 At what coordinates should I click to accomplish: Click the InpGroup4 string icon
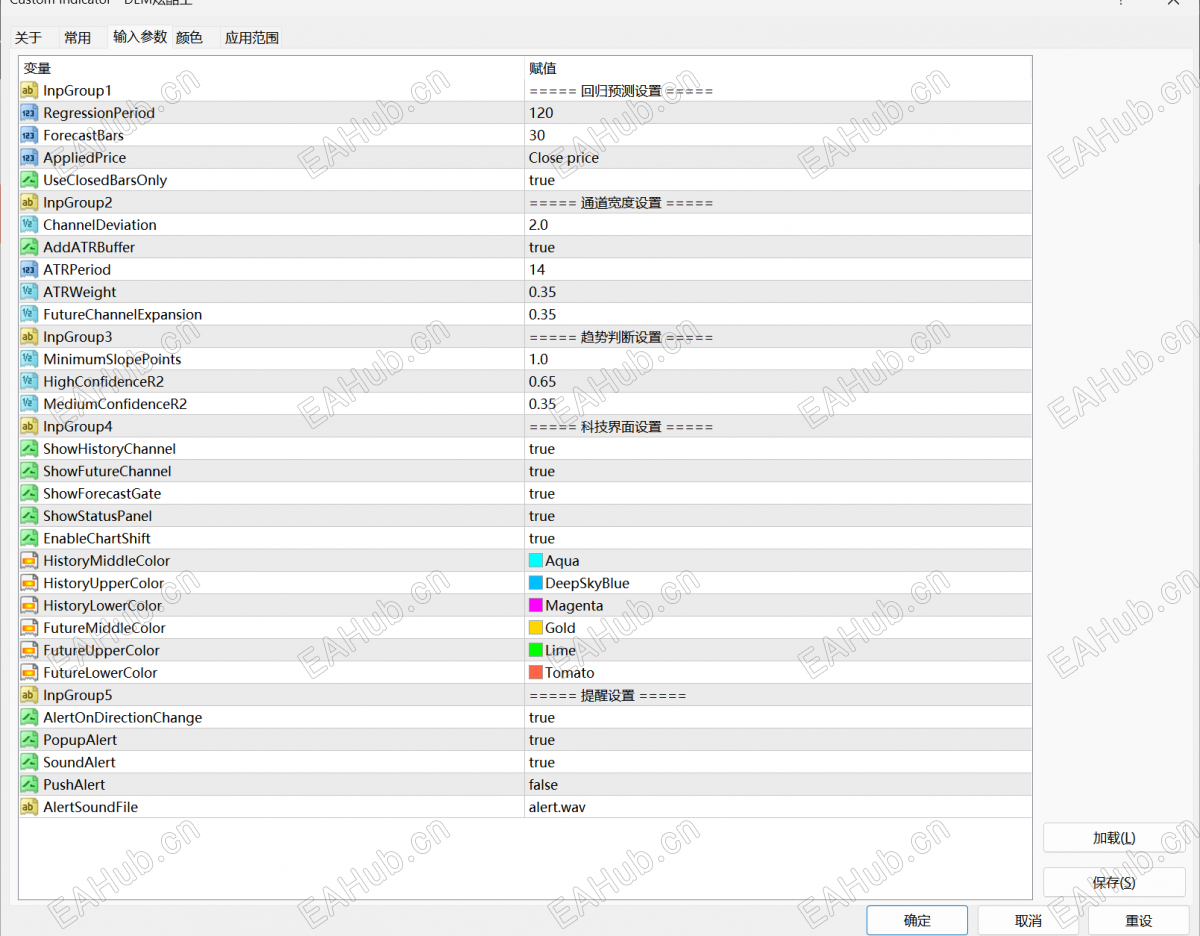tap(29, 427)
